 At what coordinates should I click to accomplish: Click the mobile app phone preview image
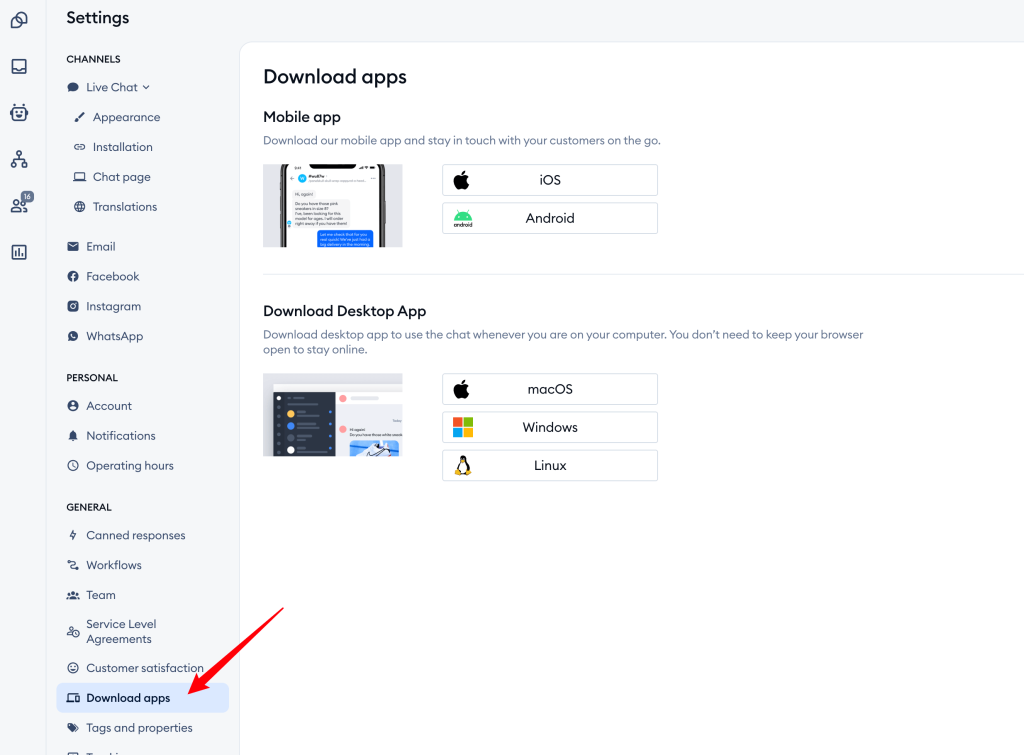(332, 206)
